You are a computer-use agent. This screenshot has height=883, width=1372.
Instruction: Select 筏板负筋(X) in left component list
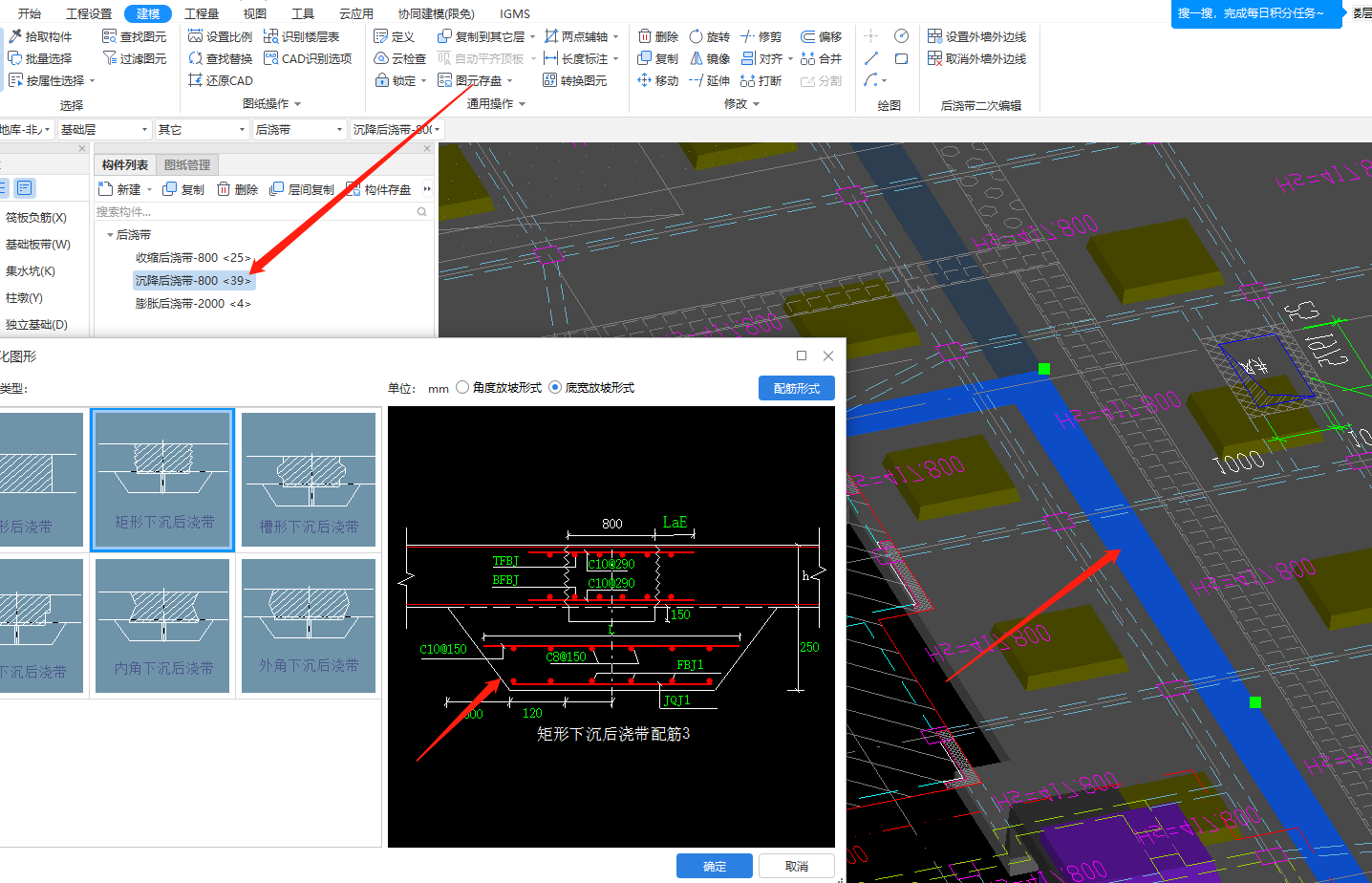pos(36,217)
